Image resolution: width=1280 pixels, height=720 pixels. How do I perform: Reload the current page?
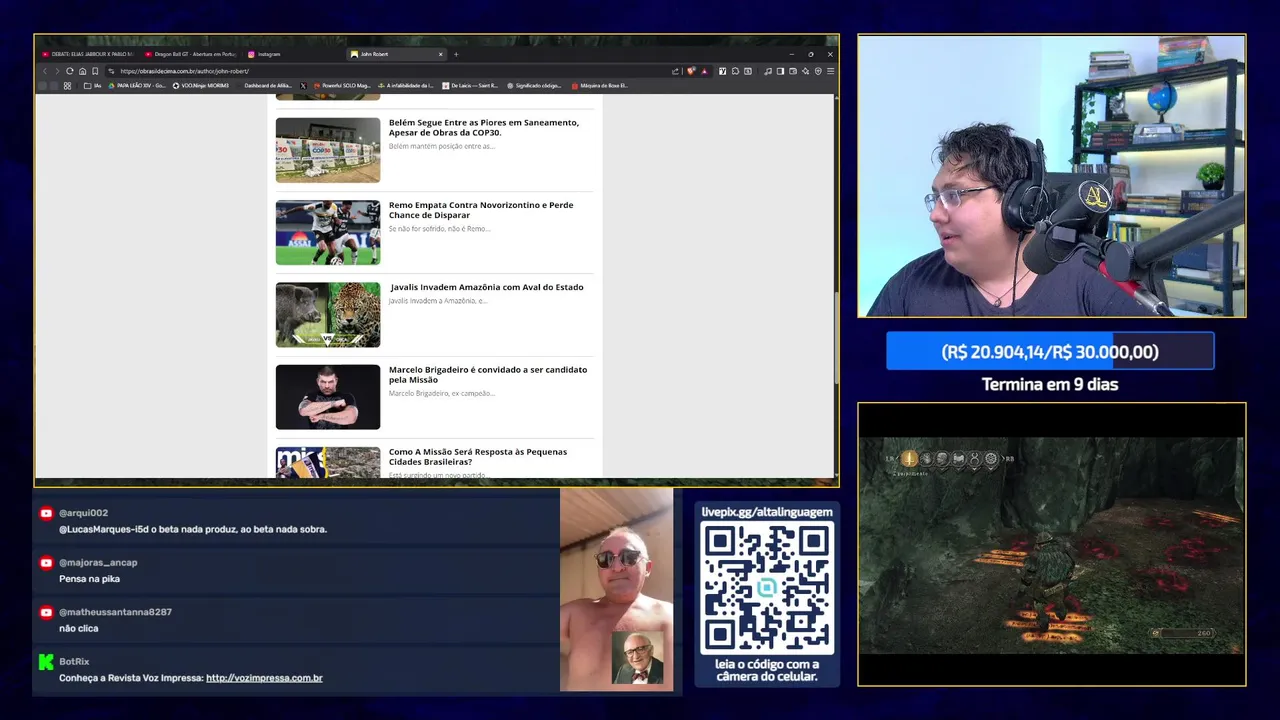[x=70, y=71]
